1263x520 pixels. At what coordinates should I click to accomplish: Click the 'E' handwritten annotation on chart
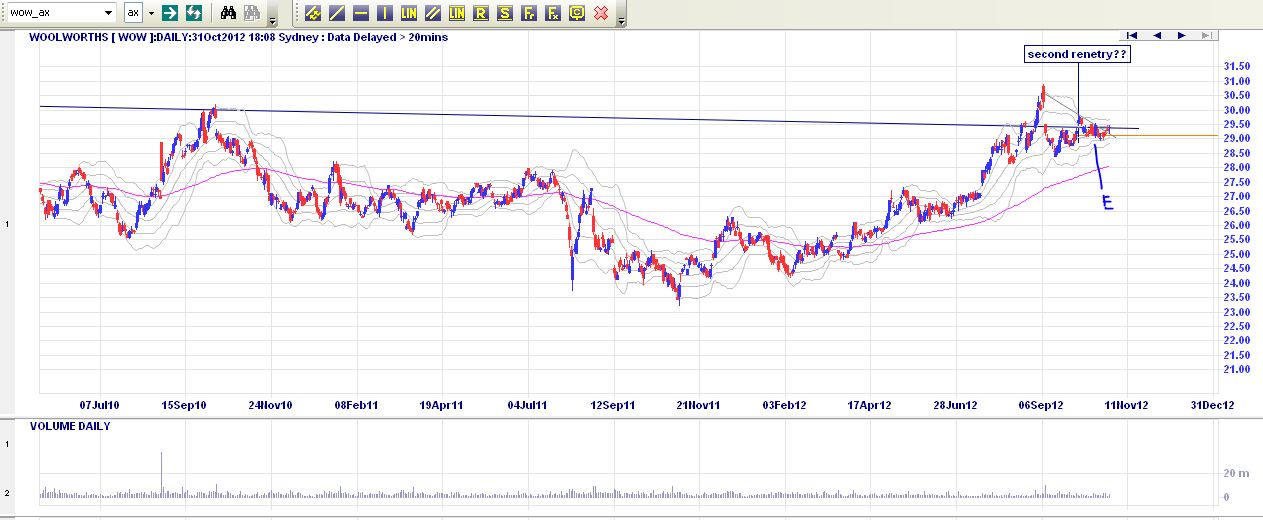pos(1107,202)
